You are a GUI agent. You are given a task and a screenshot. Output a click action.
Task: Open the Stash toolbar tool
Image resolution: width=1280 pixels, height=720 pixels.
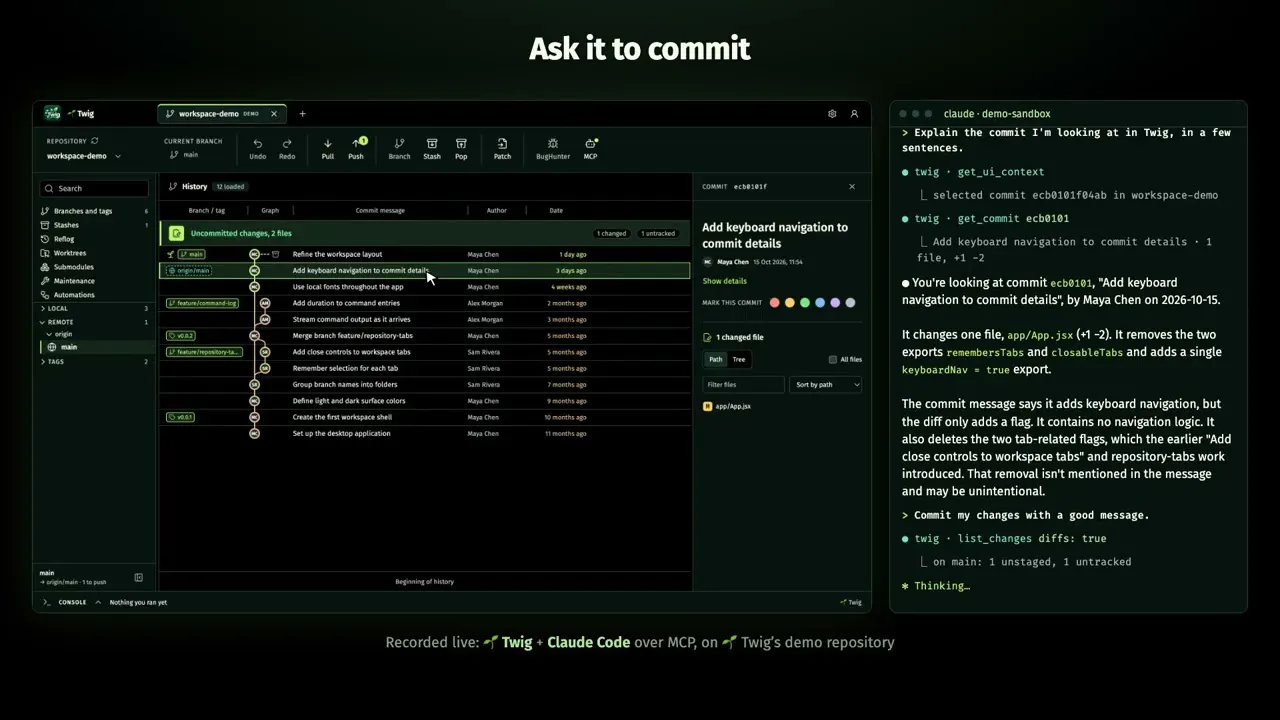[x=431, y=148]
